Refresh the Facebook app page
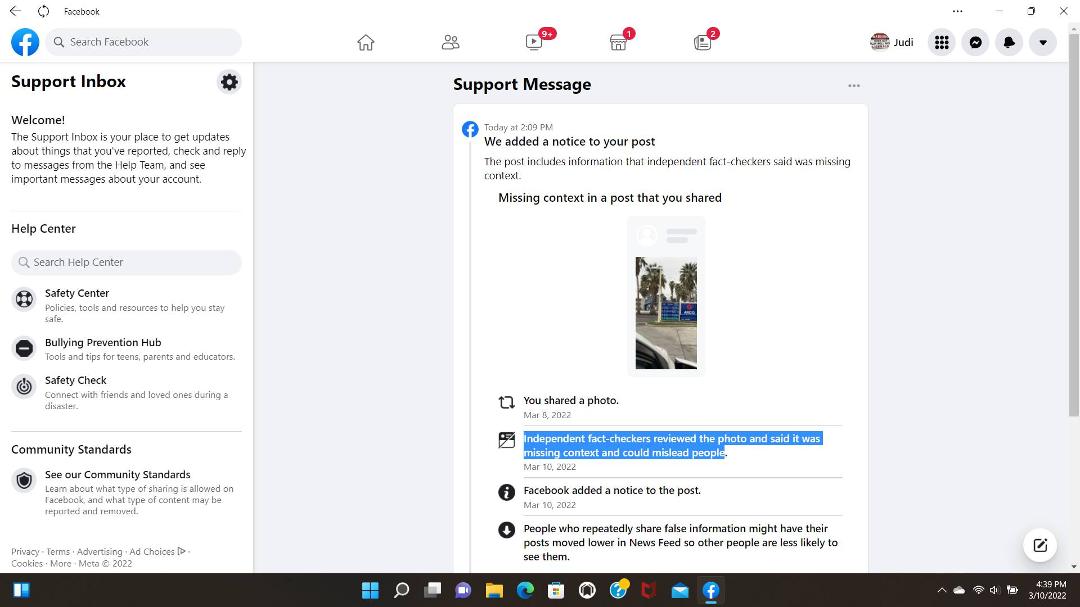Screen dimensions: 1080x607 point(43,11)
